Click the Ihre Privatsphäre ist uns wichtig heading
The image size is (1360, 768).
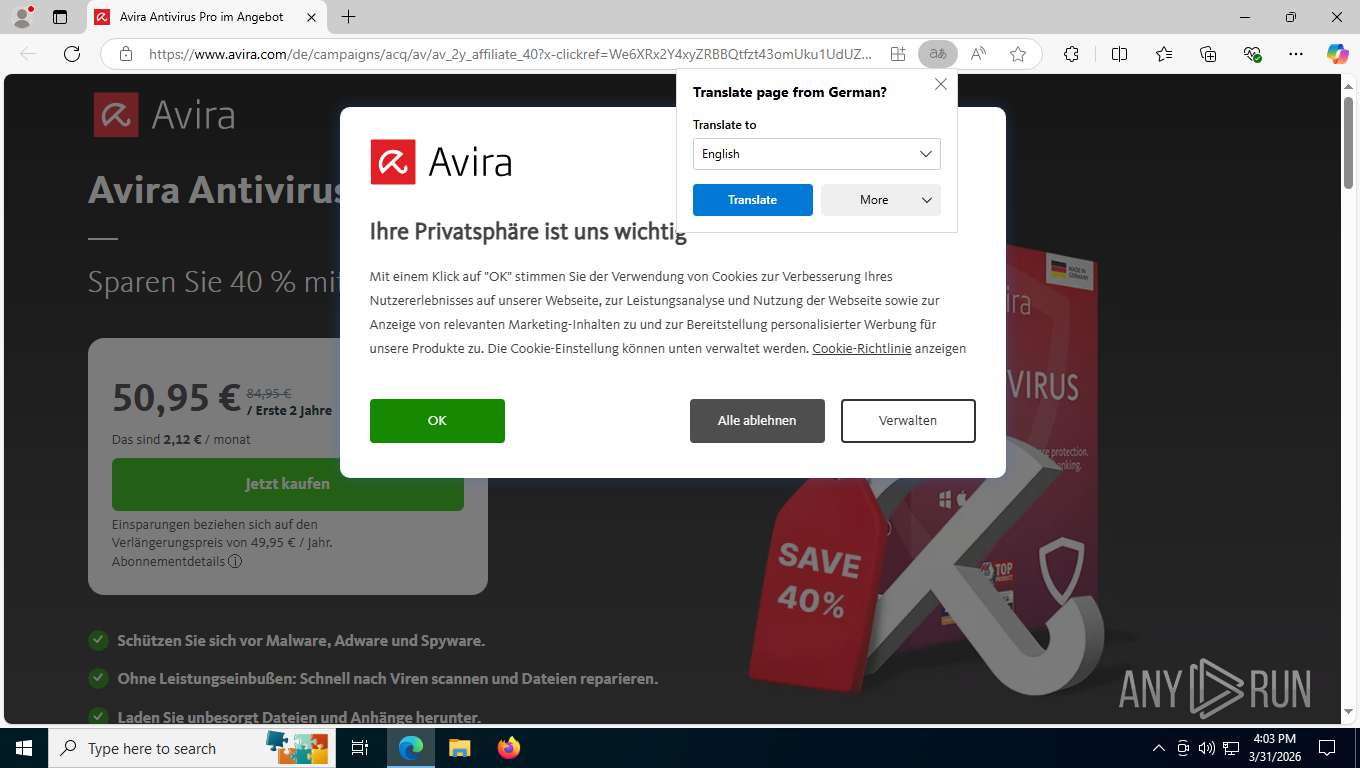[x=528, y=232]
